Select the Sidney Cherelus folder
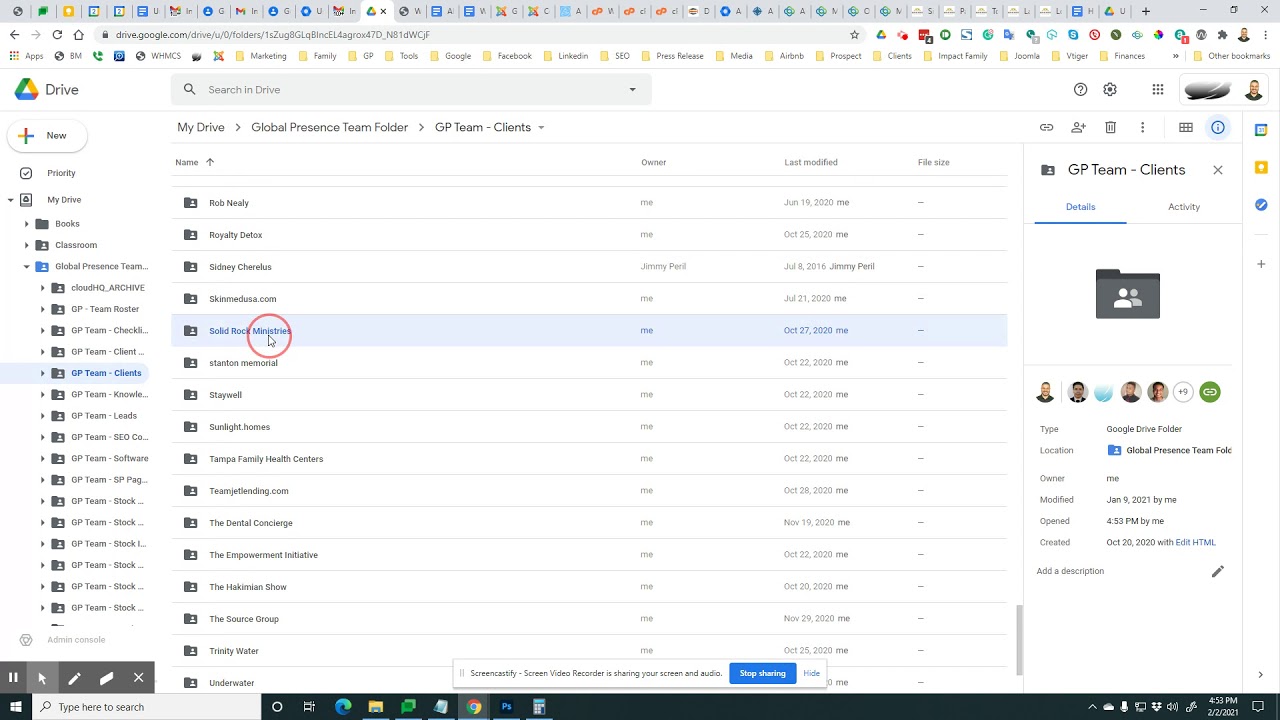This screenshot has width=1280, height=720. pyautogui.click(x=589, y=267)
